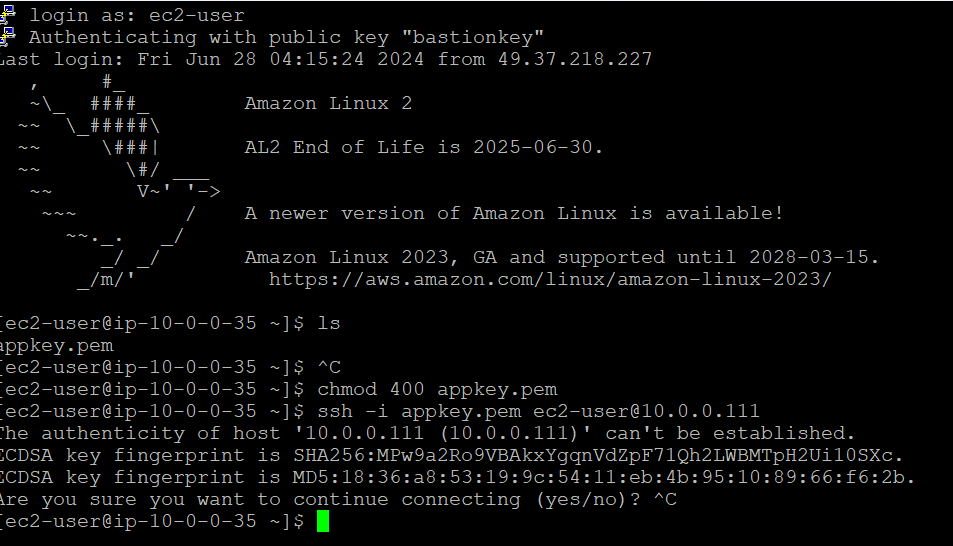The height and width of the screenshot is (546, 953).
Task: Click the PuTTY icon beside "login as"
Action: (x=7, y=14)
